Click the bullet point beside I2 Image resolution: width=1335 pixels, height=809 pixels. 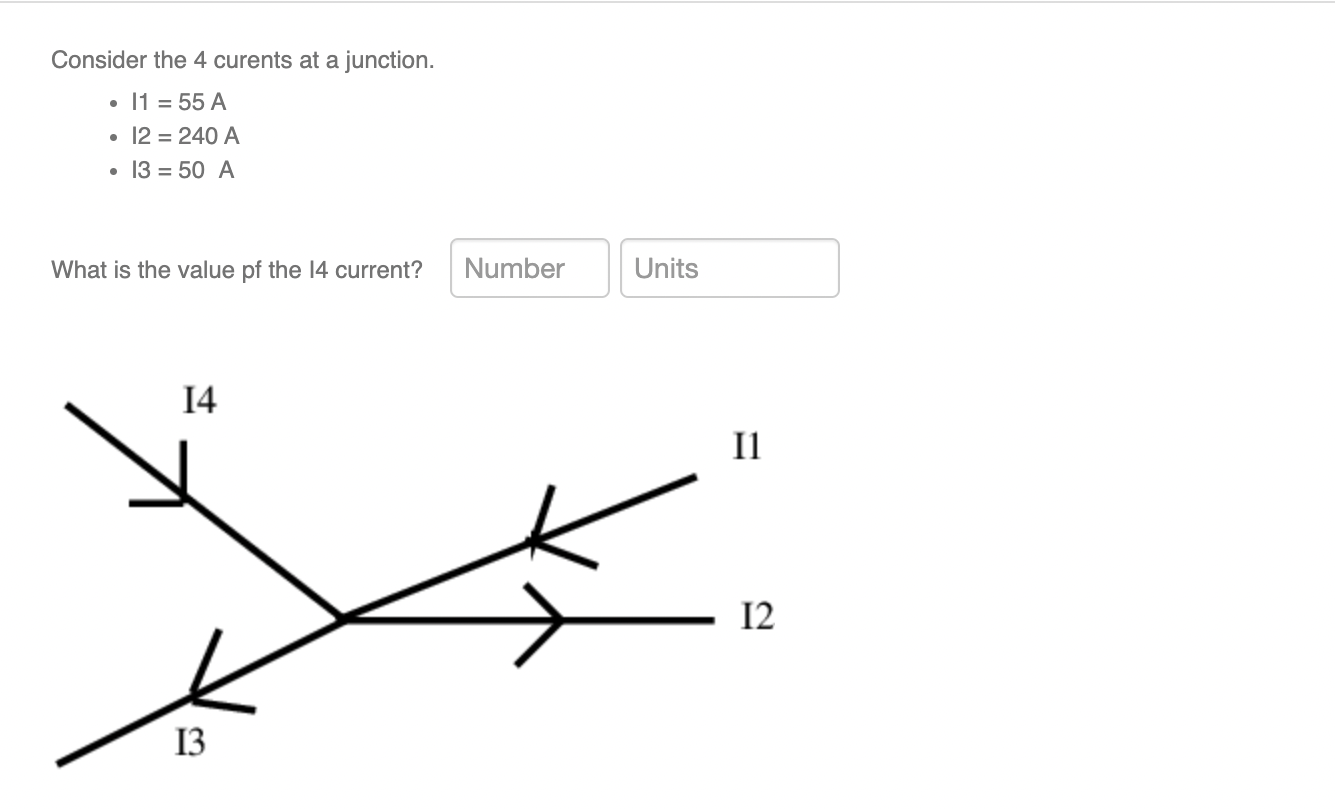[113, 136]
